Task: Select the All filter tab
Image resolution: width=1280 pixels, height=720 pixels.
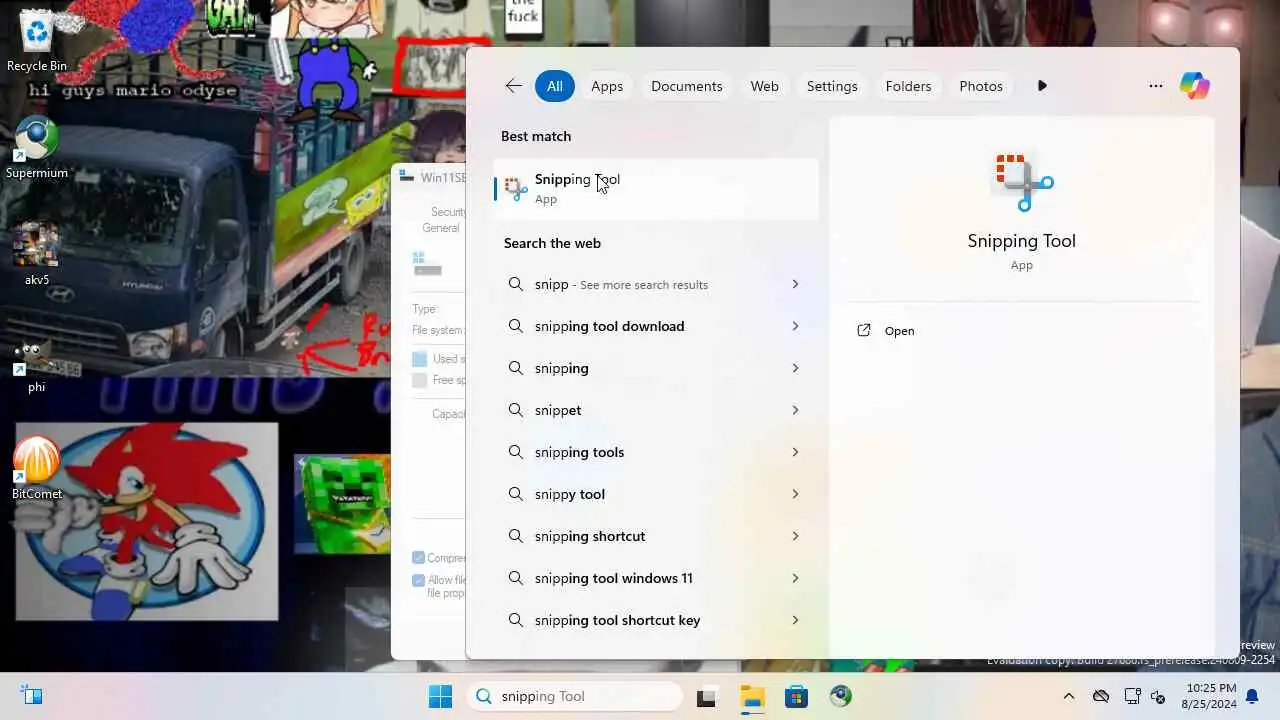Action: (x=555, y=86)
